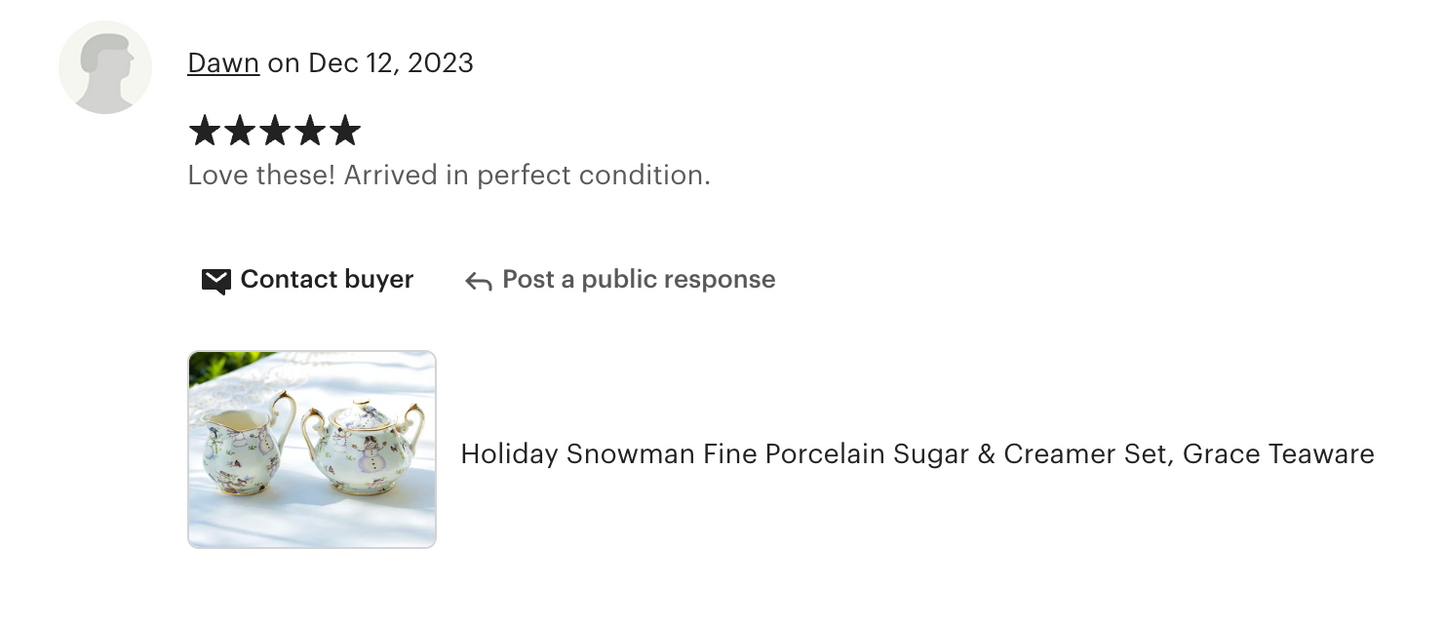Click the review text 'Love these!'
This screenshot has width=1445, height=626.
click(261, 175)
